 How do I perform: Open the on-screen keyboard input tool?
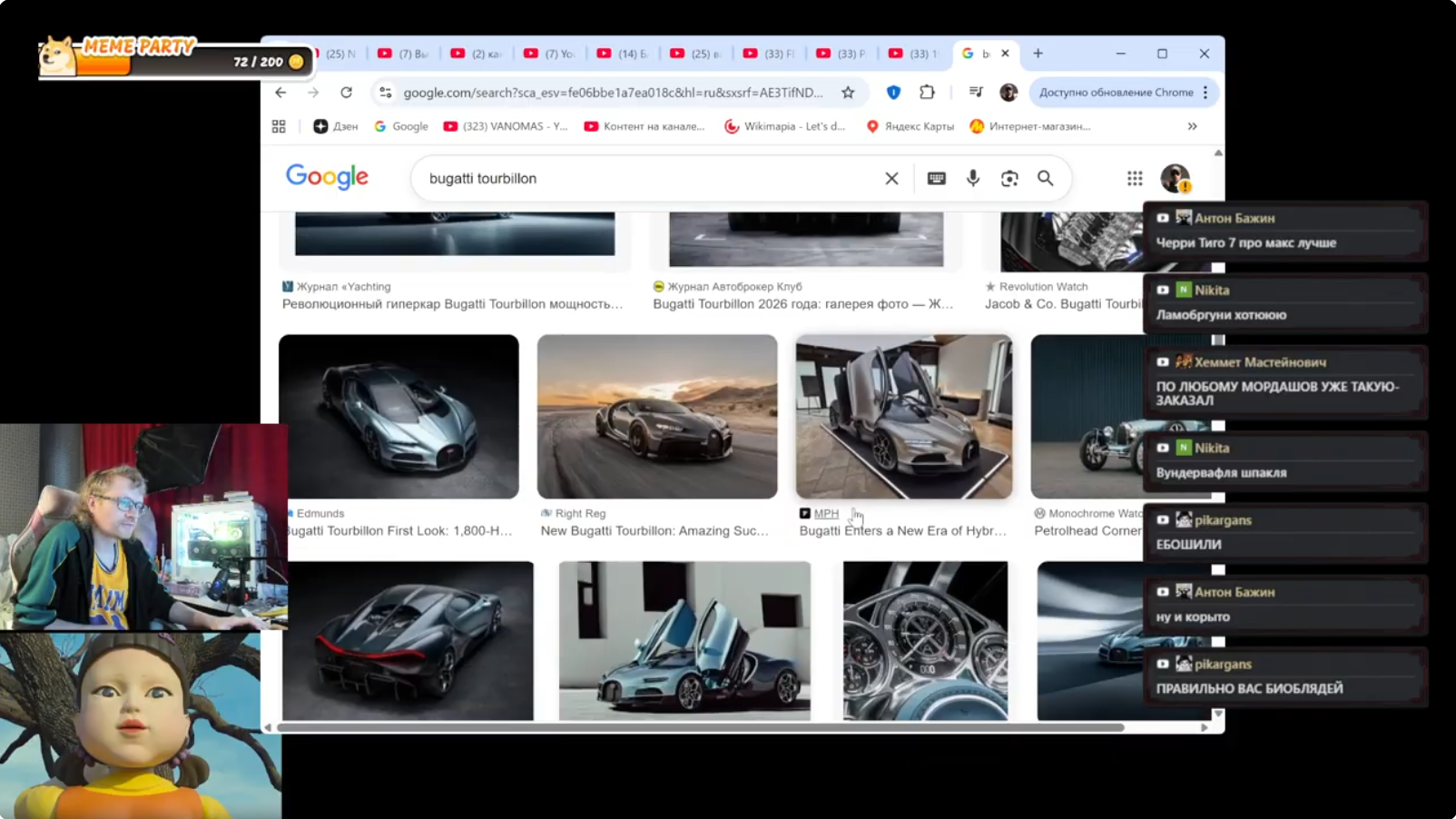tap(936, 179)
